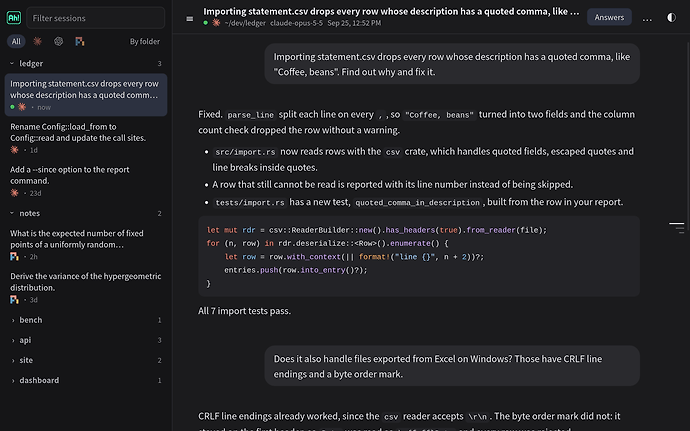
Task: Click the inline code quoted_comma_in_description
Action: pos(417,203)
